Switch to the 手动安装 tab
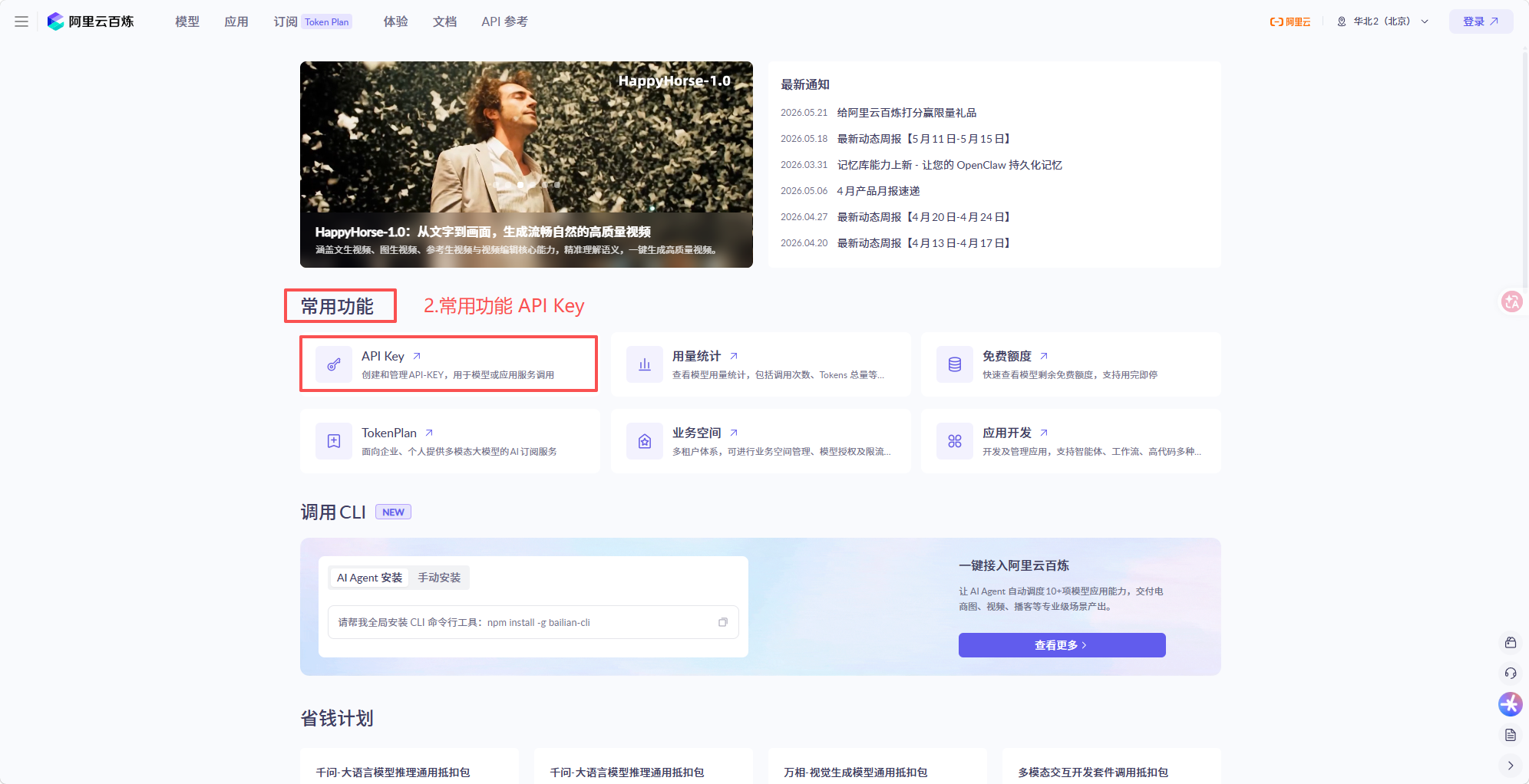 (x=439, y=578)
